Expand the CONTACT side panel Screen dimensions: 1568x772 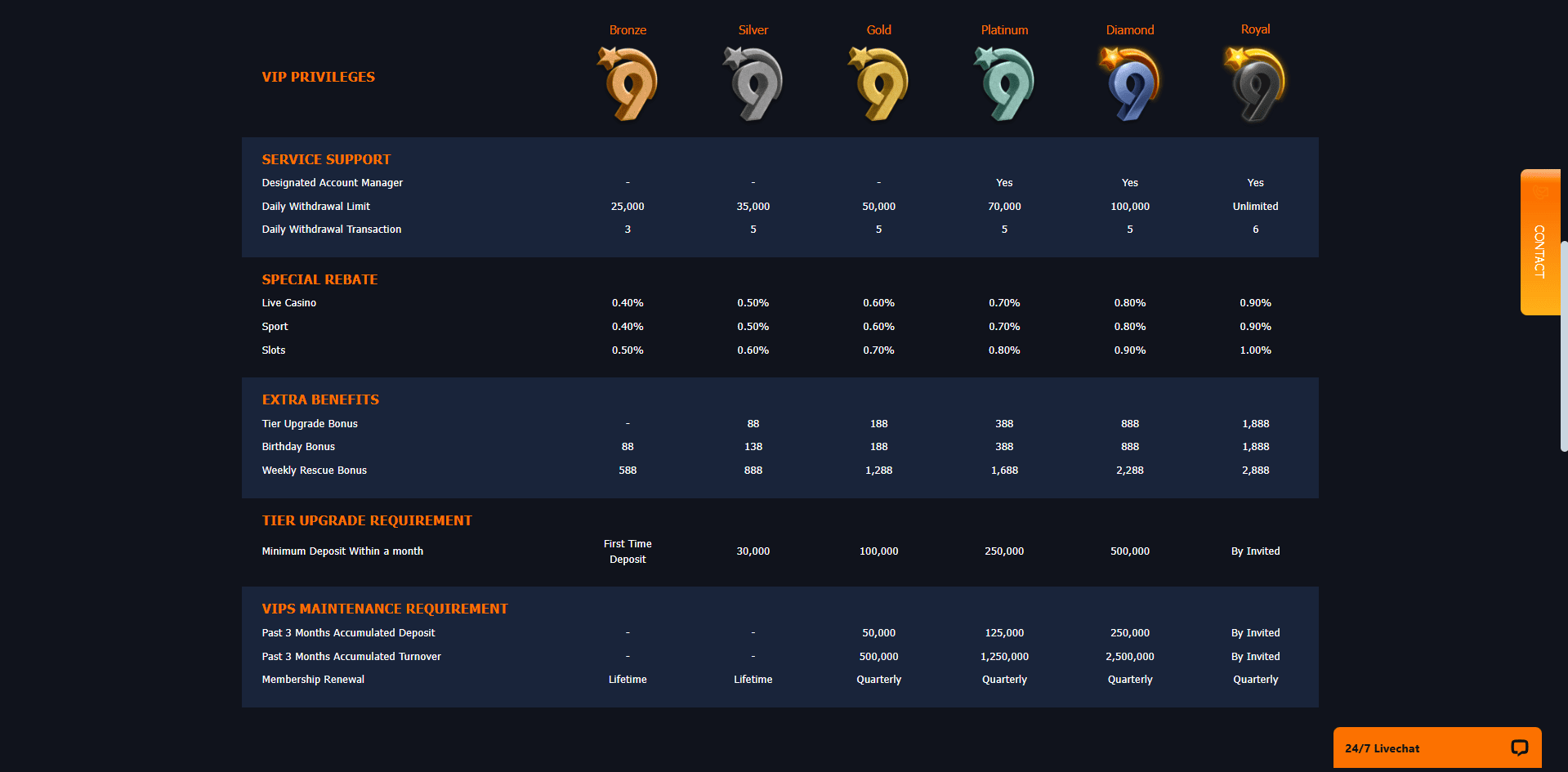tap(1539, 241)
